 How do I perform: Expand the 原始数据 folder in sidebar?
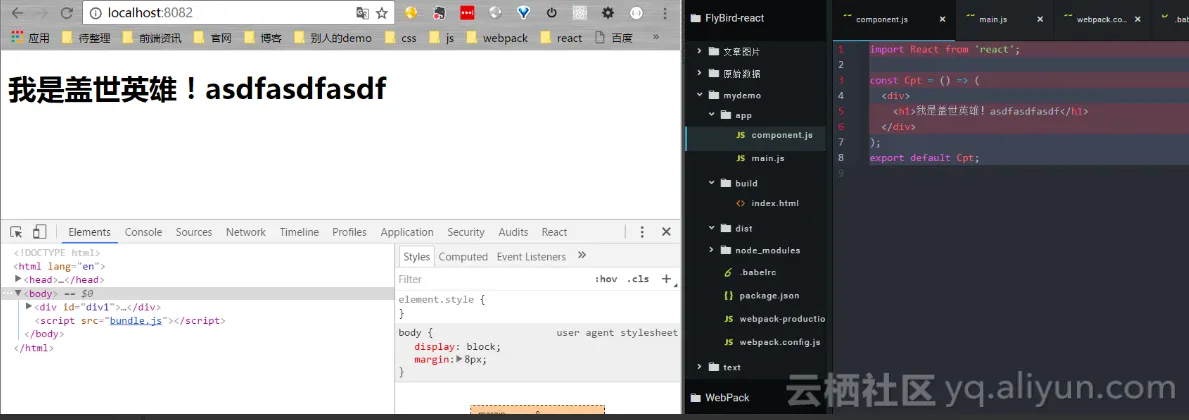pyautogui.click(x=700, y=74)
